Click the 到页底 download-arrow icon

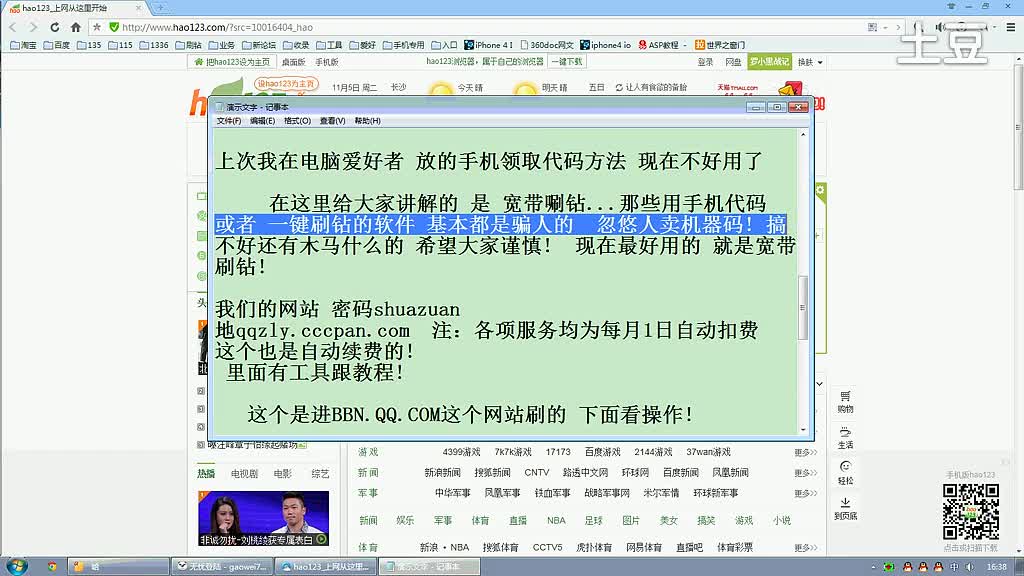845,508
